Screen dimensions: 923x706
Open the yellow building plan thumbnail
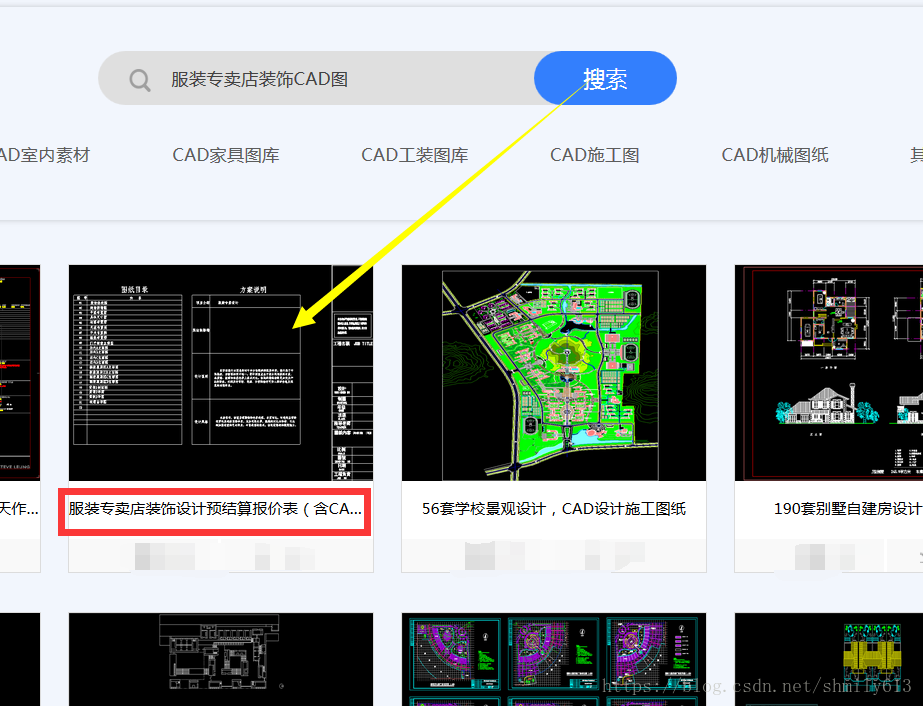point(829,659)
